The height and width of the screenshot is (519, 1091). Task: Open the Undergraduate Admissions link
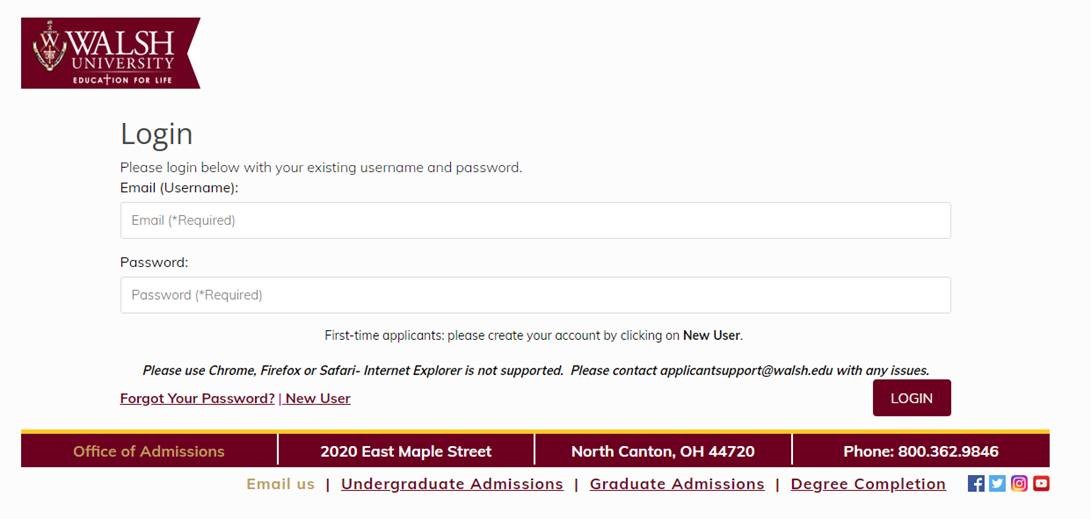pyautogui.click(x=452, y=484)
